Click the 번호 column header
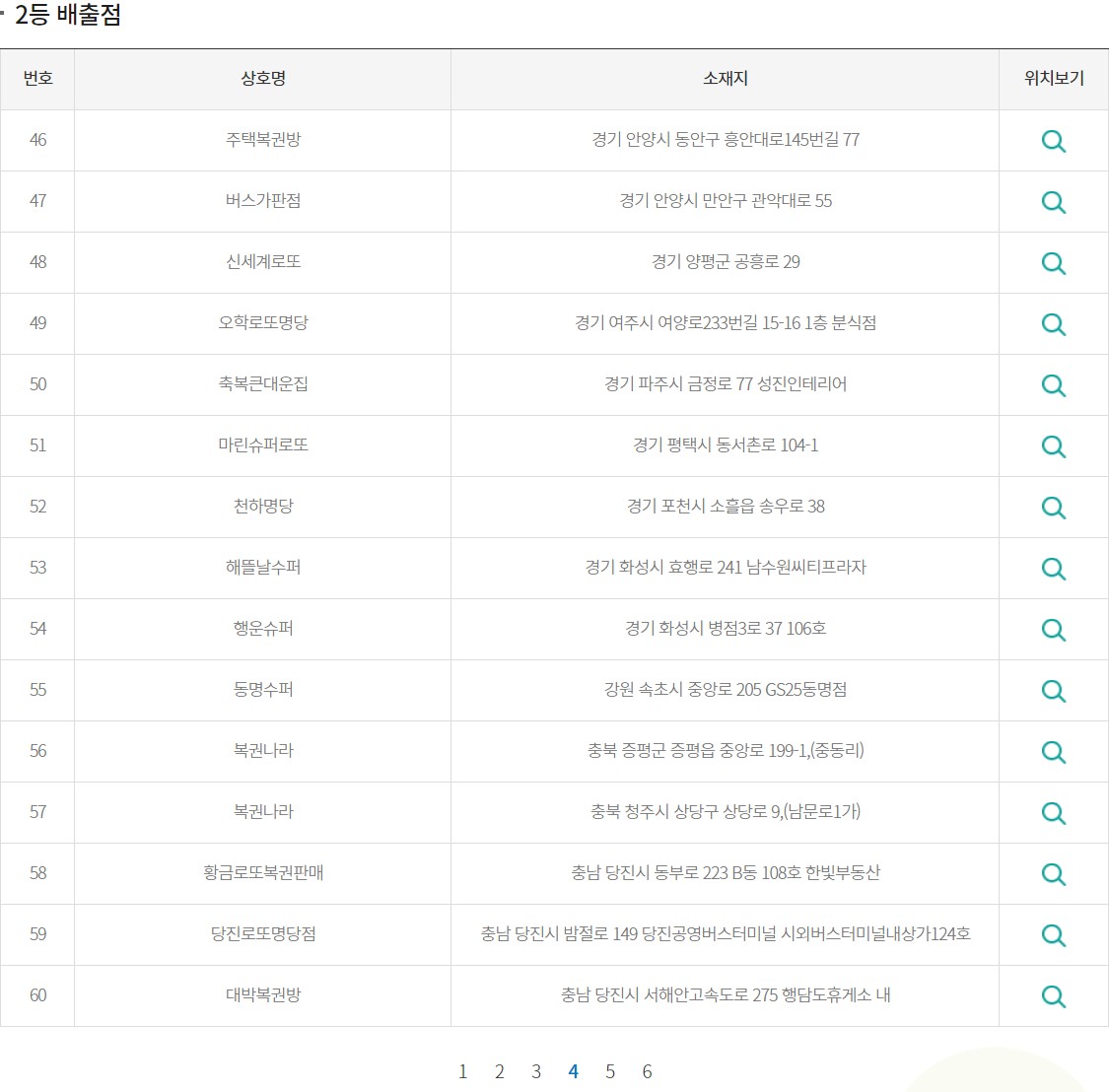The image size is (1109, 1092). tap(37, 79)
